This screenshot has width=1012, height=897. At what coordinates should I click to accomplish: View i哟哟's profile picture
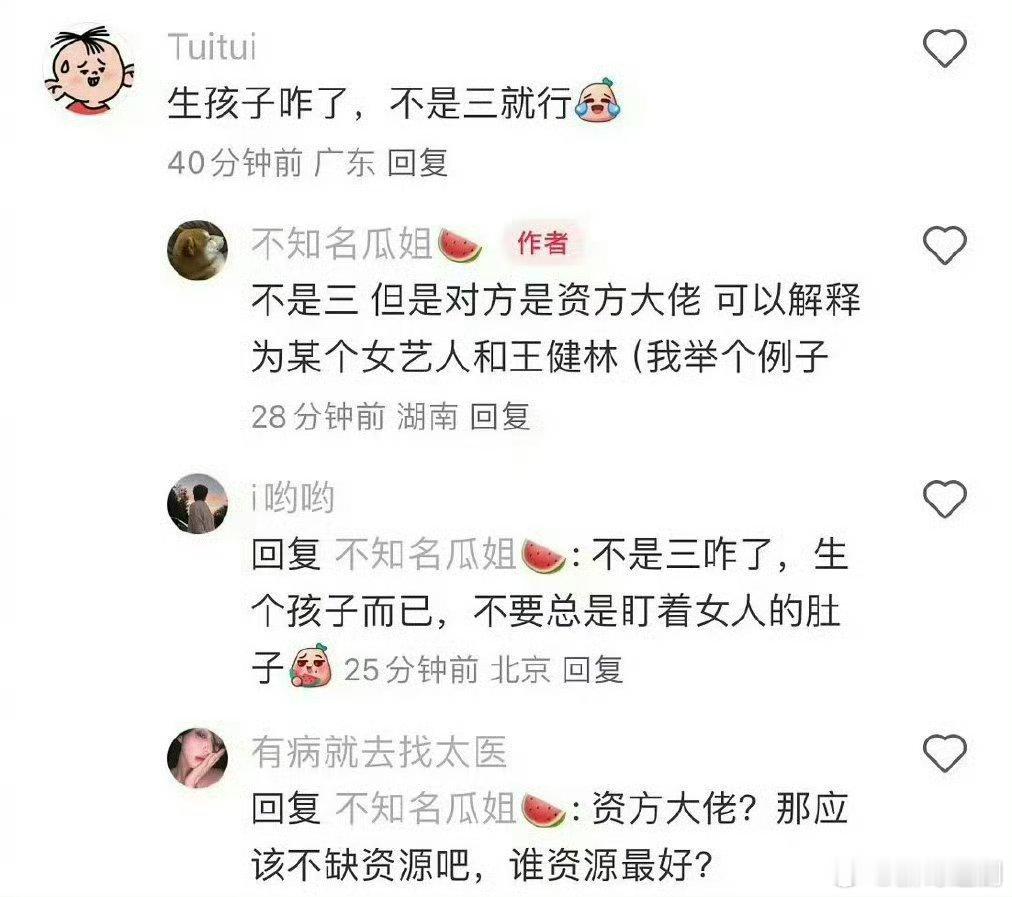click(197, 504)
